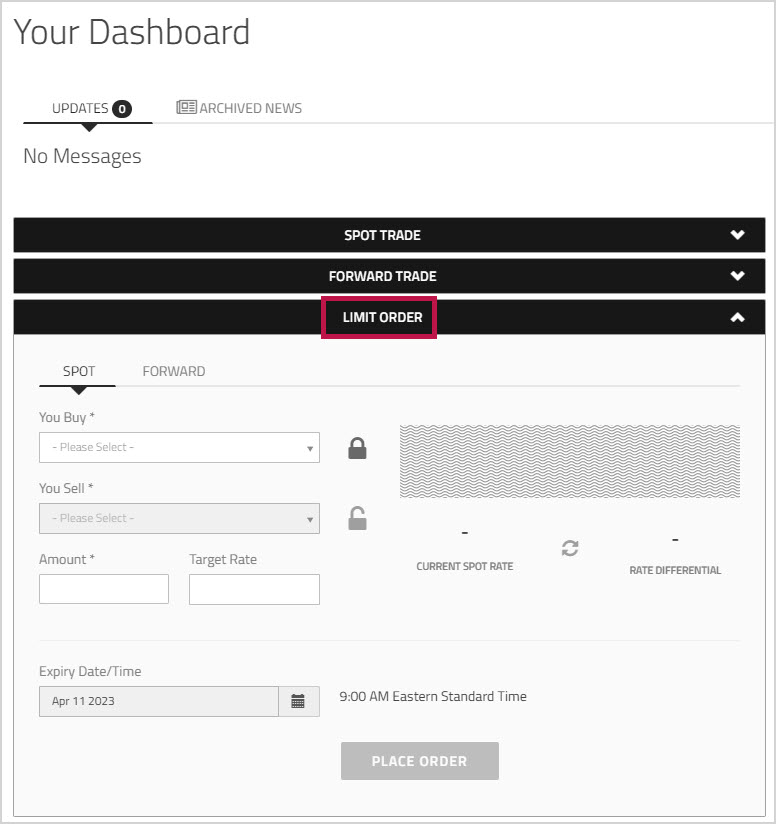Click the Updates count badge
The image size is (776, 824).
[x=121, y=107]
